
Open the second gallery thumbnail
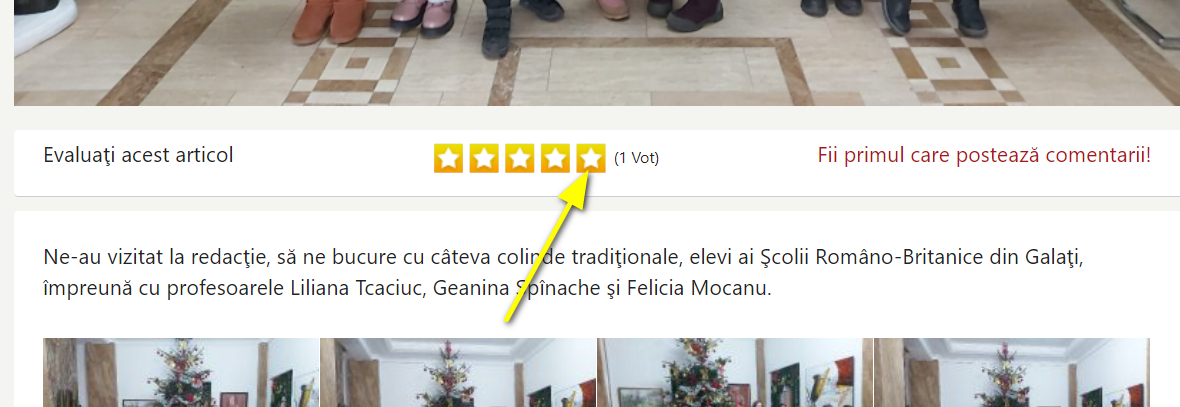point(458,372)
